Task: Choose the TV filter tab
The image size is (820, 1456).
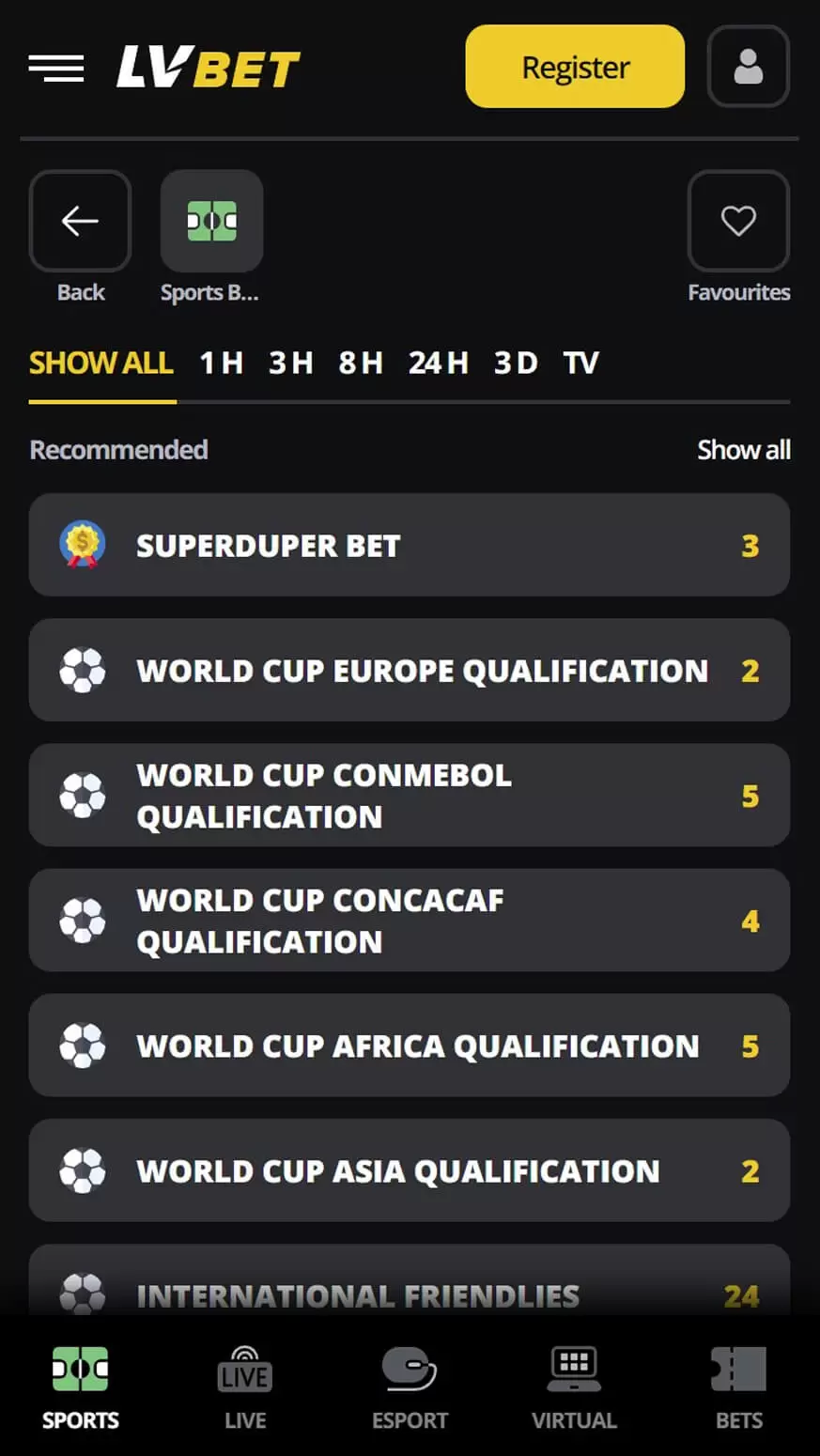Action: (580, 363)
